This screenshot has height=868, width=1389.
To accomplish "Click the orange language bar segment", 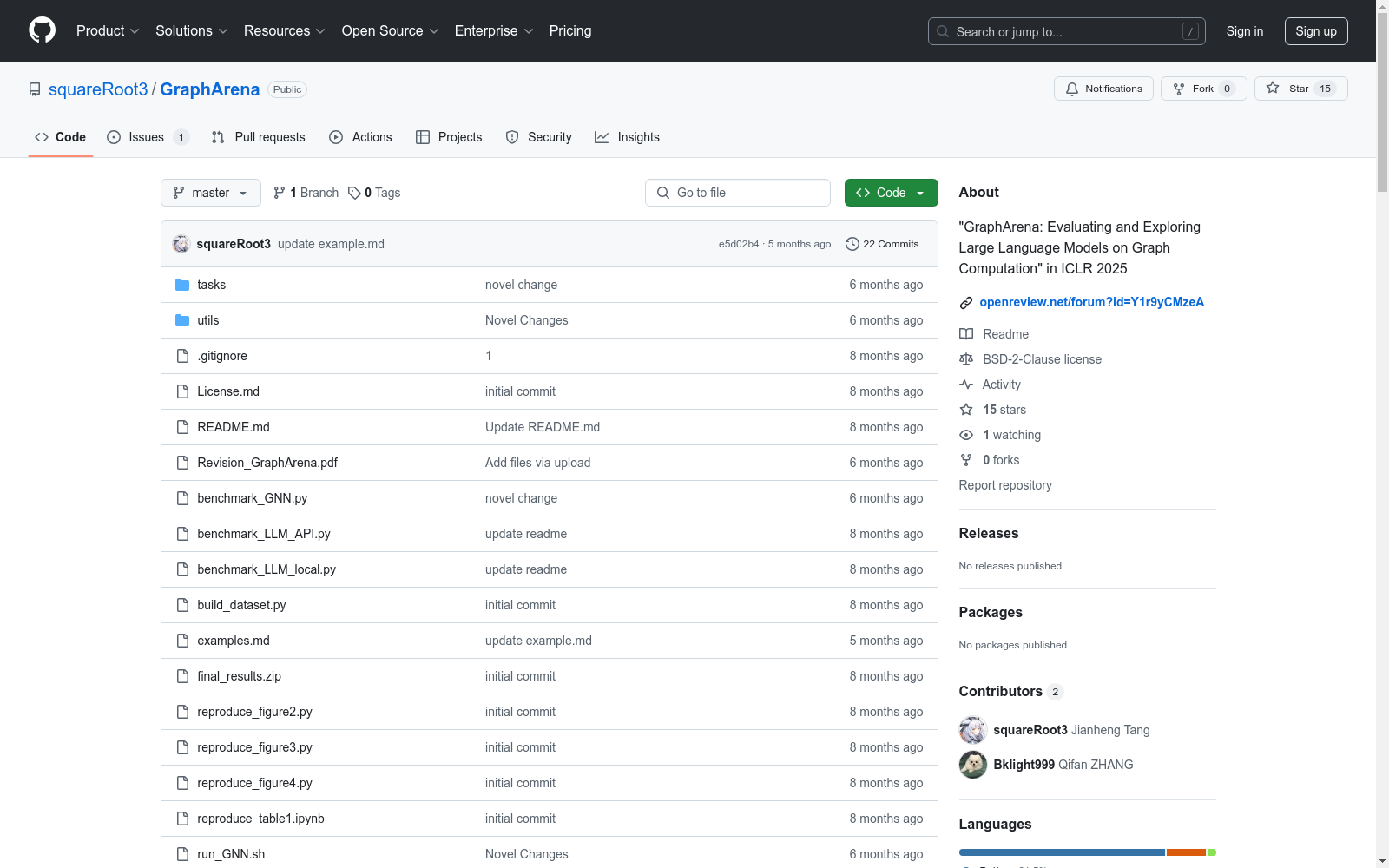I will point(1186,852).
